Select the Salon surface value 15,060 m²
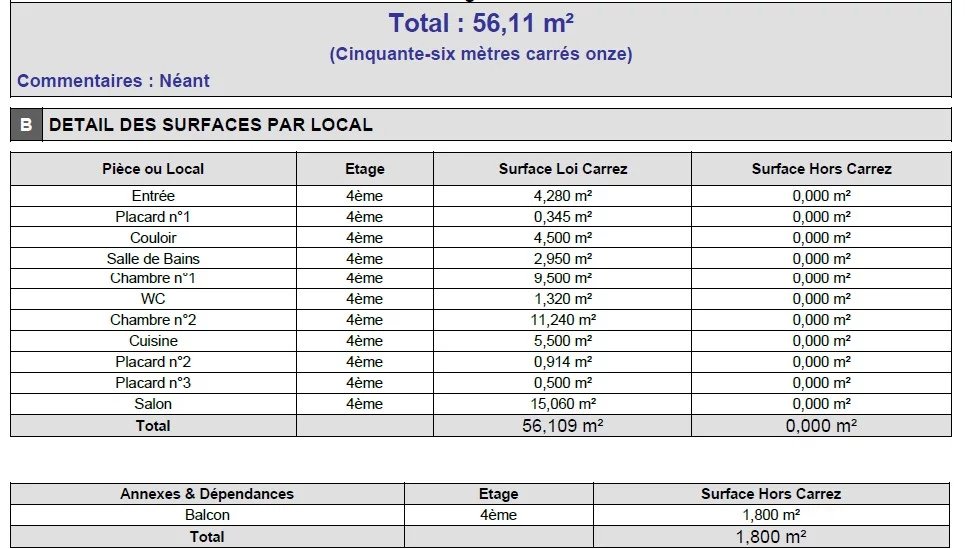 click(562, 404)
